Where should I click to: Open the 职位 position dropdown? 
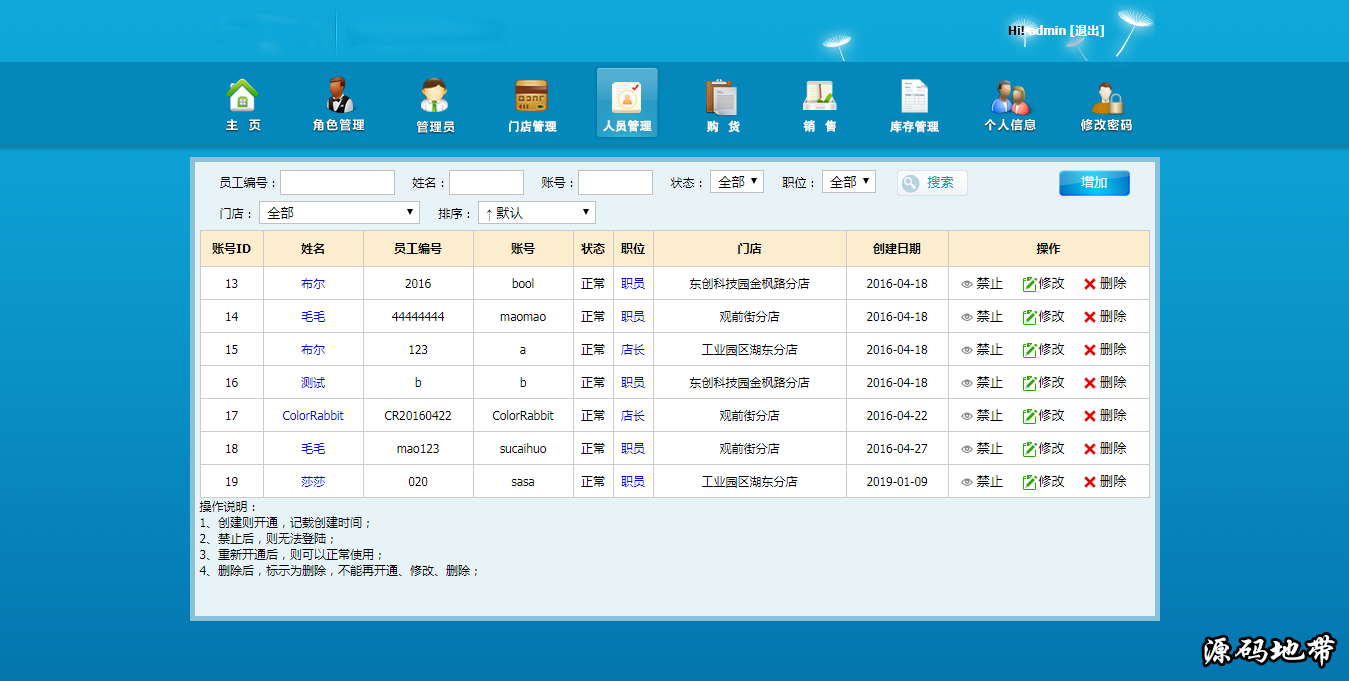(x=849, y=182)
